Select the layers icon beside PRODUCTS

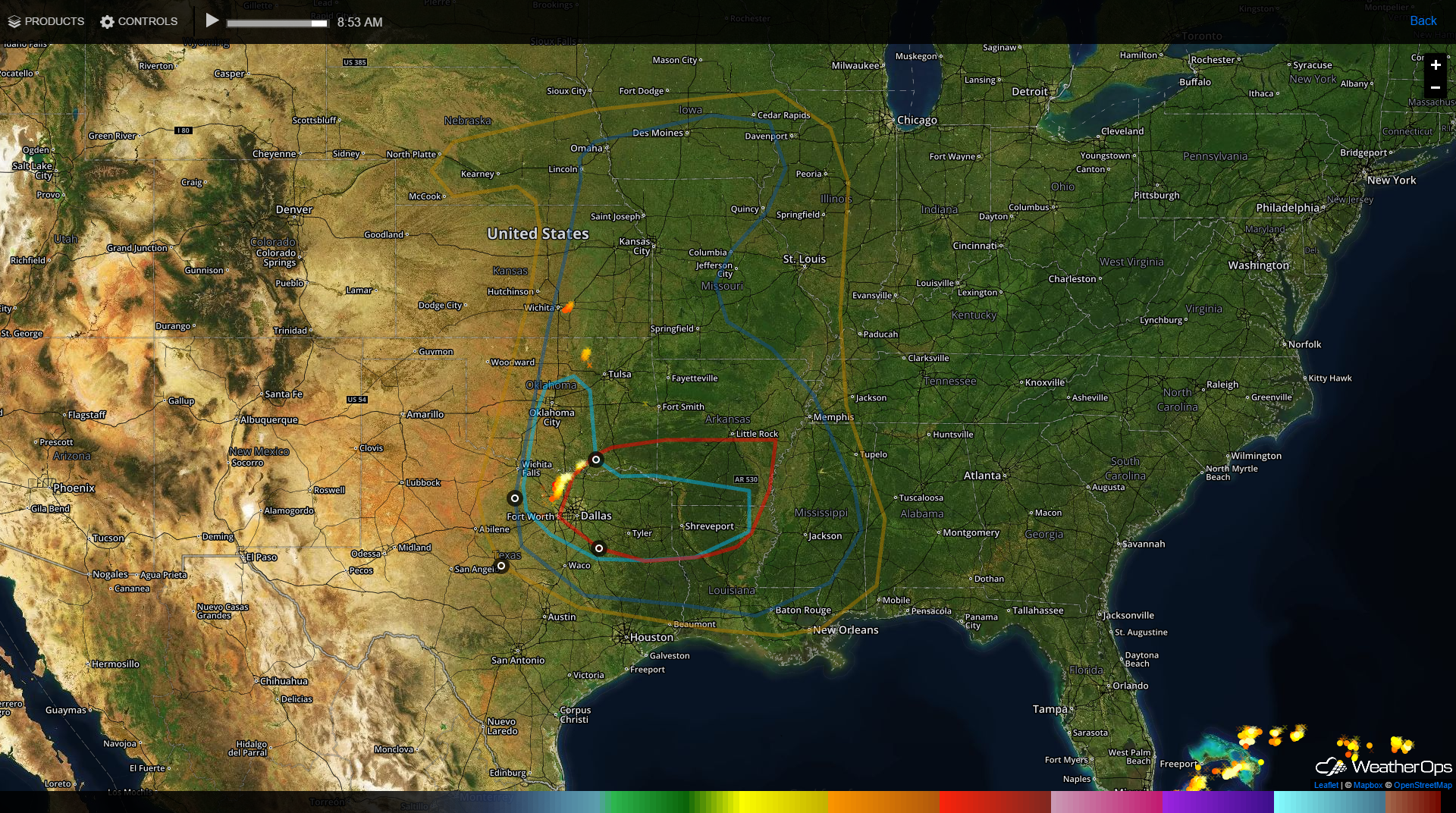pos(16,21)
